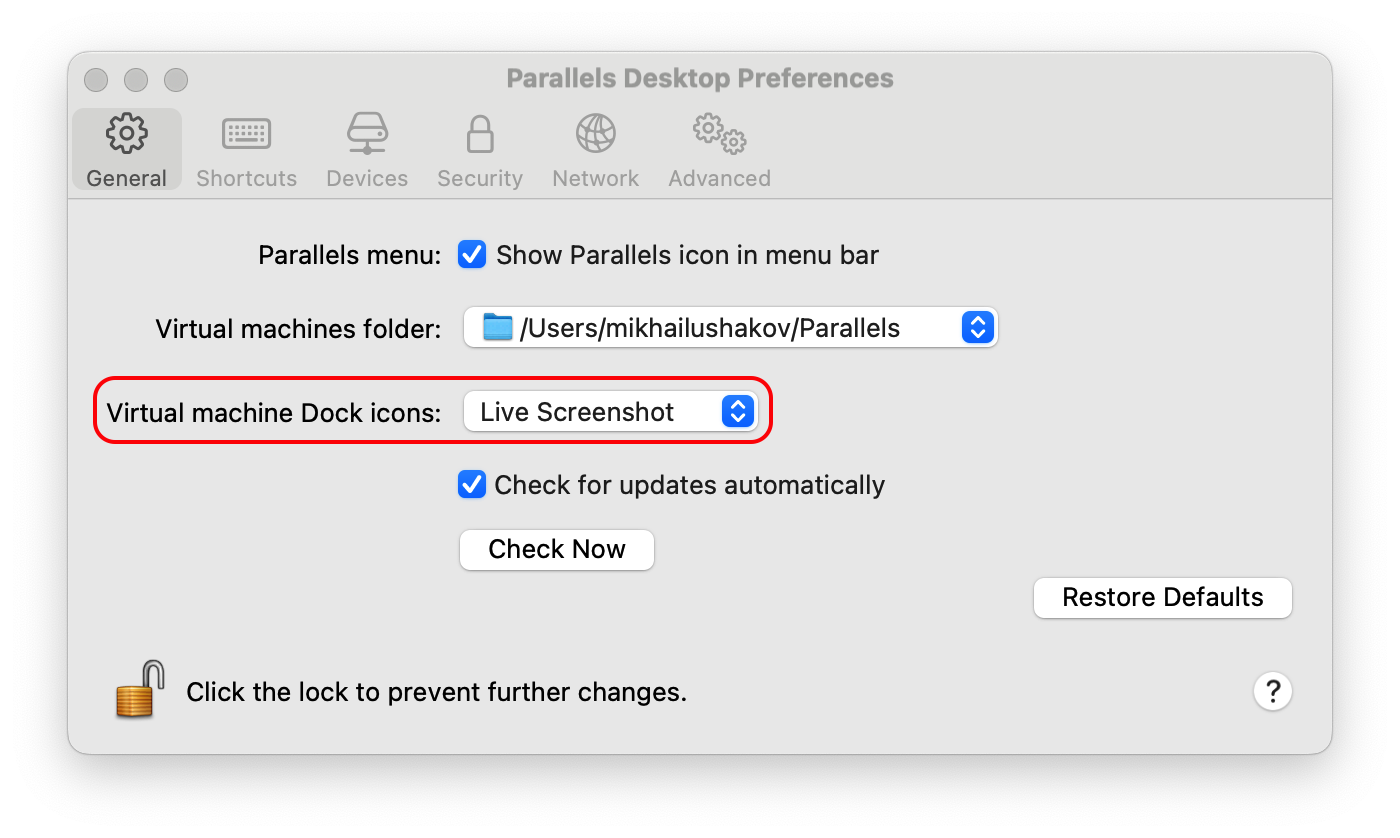Switch to the Advanced tab label

pyautogui.click(x=719, y=178)
